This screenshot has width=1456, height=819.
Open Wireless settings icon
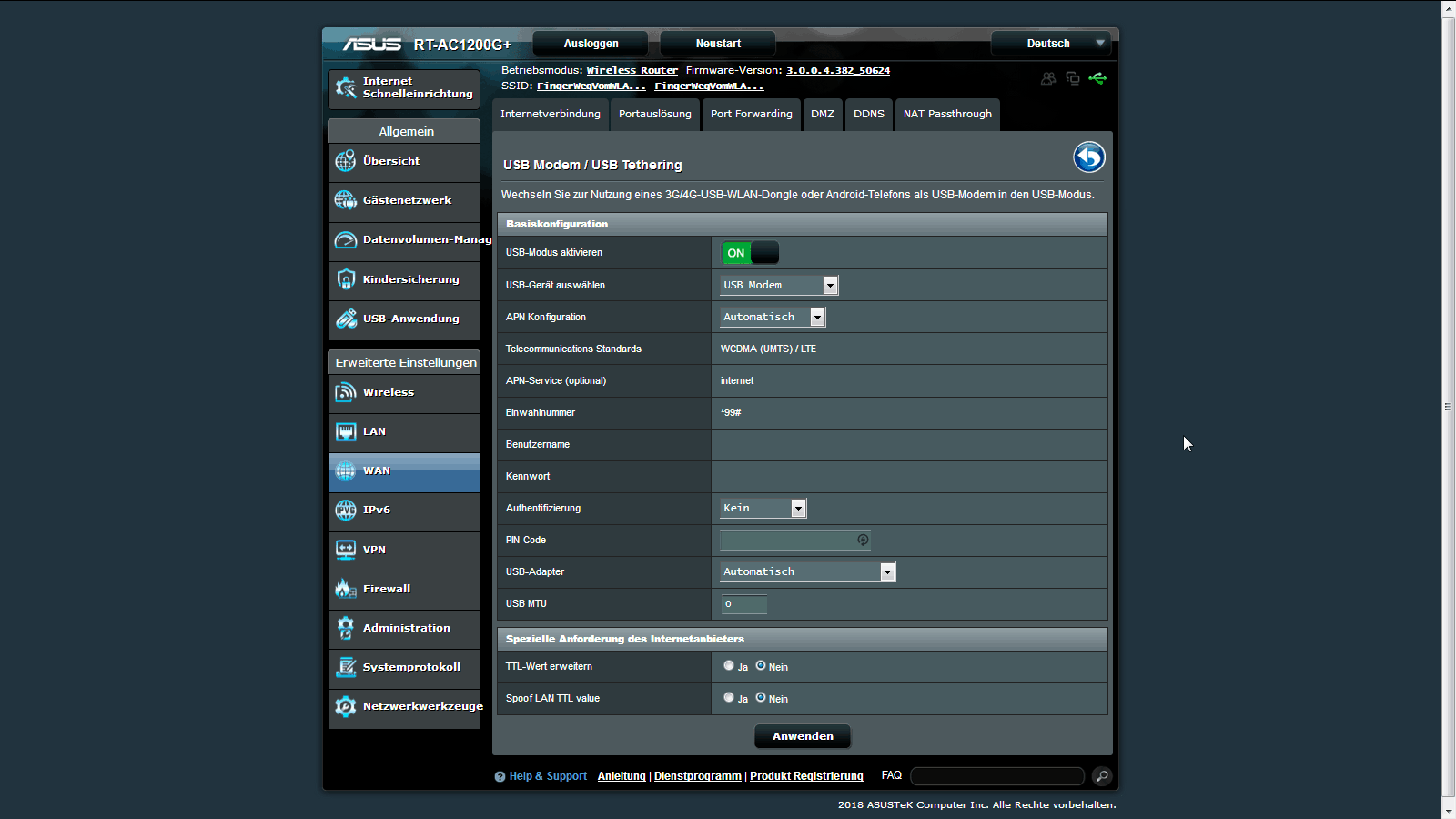346,392
